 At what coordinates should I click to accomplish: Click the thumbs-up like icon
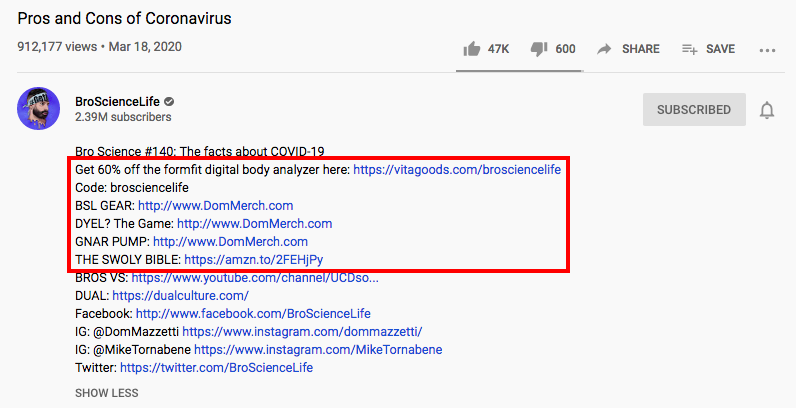[472, 49]
